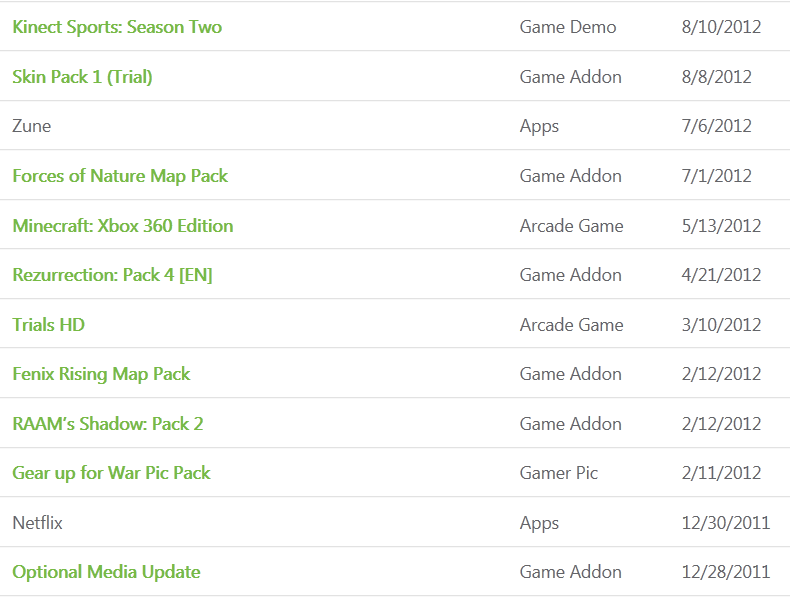790x601 pixels.
Task: Select Minecraft: Xbox 360 Edition link
Action: pyautogui.click(x=123, y=226)
